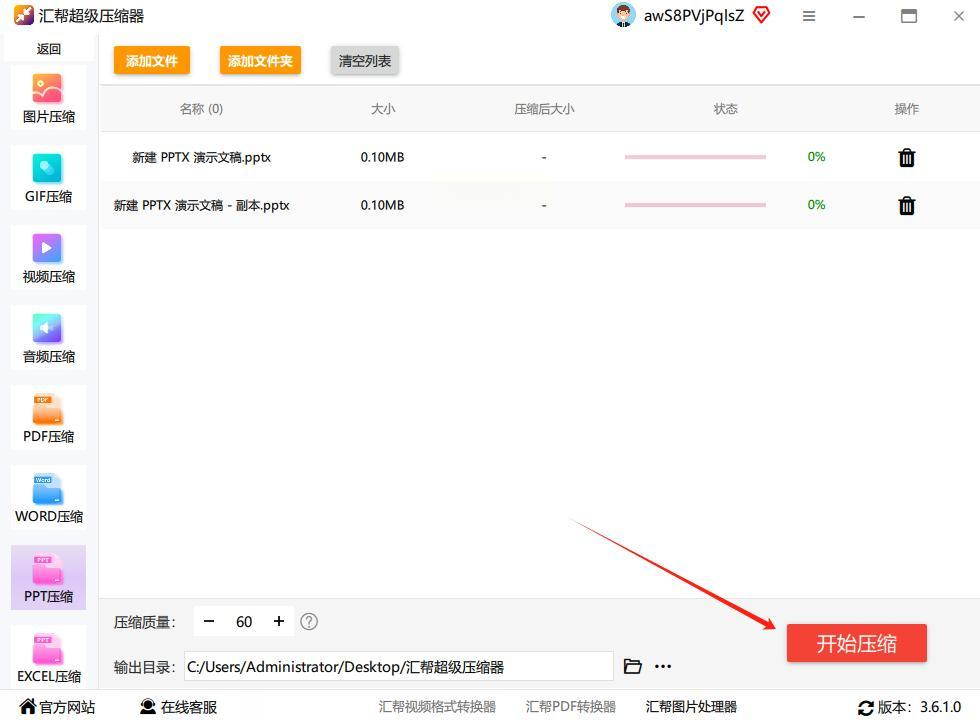Viewport: 980px width, 720px height.
Task: Click the 0.10MB size of 新建 PPTX 演示文稿.pptx
Action: [382, 157]
